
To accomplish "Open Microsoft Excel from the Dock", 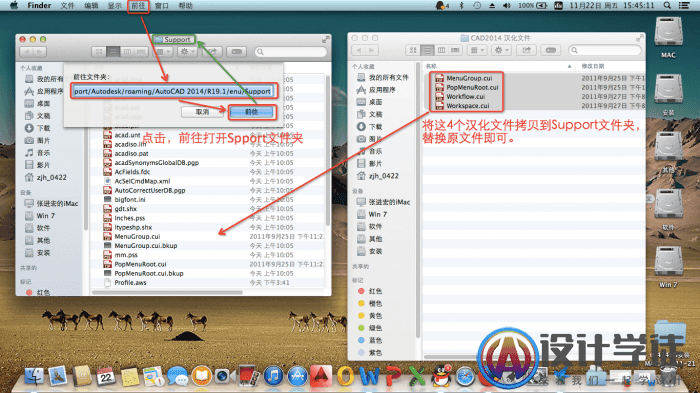I will pyautogui.click(x=417, y=376).
